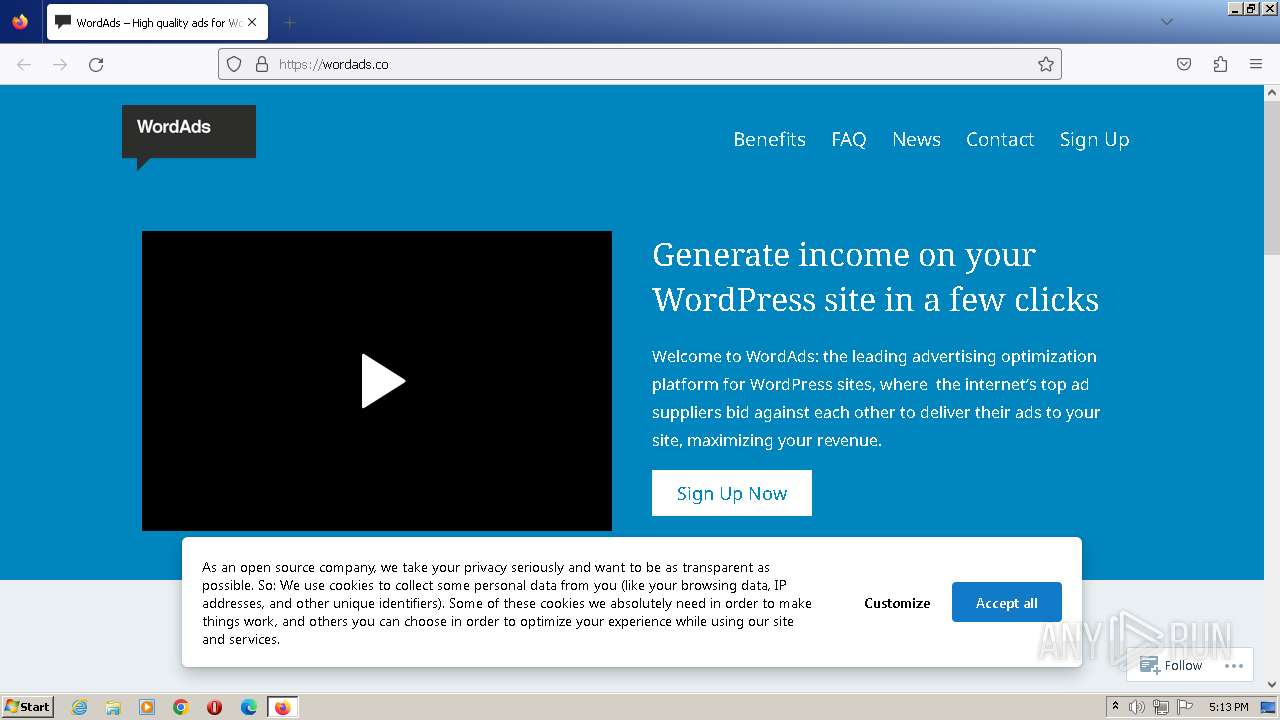Launch Microsoft Edge from the taskbar
Screen dimensions: 1280x720
click(249, 707)
